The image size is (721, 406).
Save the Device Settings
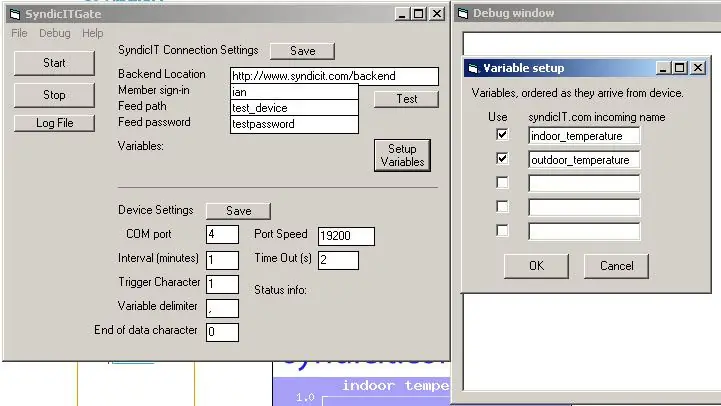(x=238, y=211)
